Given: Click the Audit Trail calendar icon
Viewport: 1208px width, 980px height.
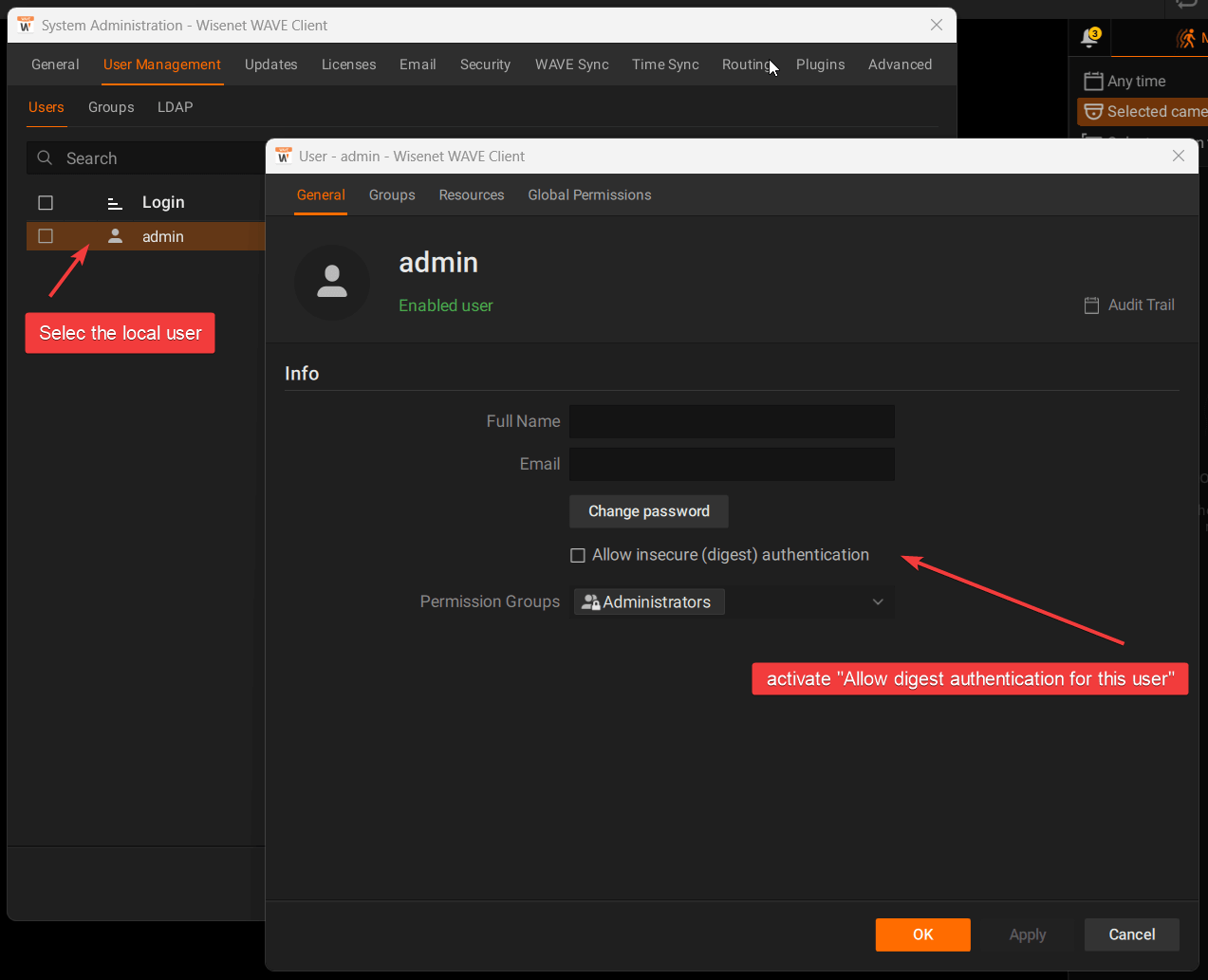Looking at the screenshot, I should tap(1092, 305).
